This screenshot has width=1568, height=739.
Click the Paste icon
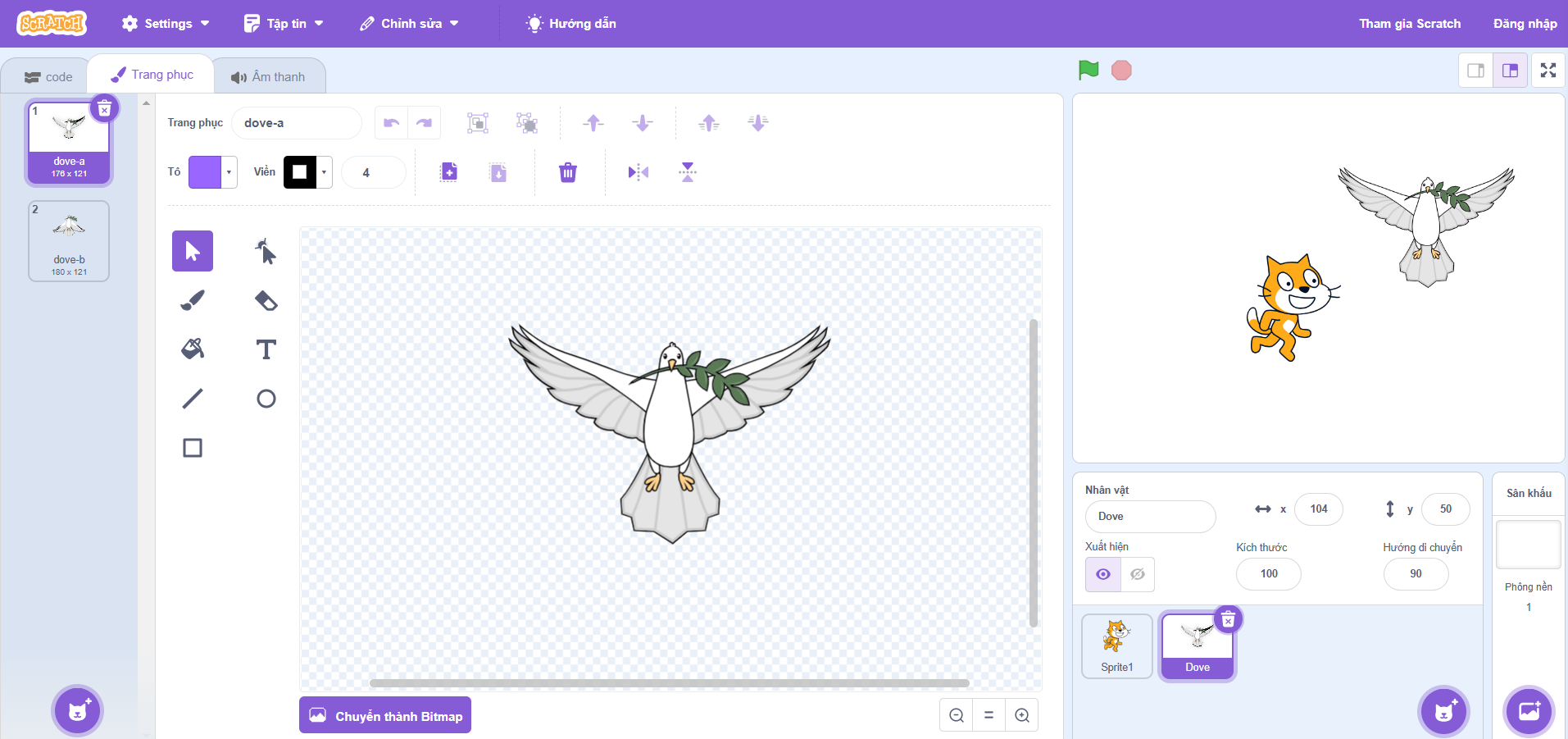pos(498,172)
